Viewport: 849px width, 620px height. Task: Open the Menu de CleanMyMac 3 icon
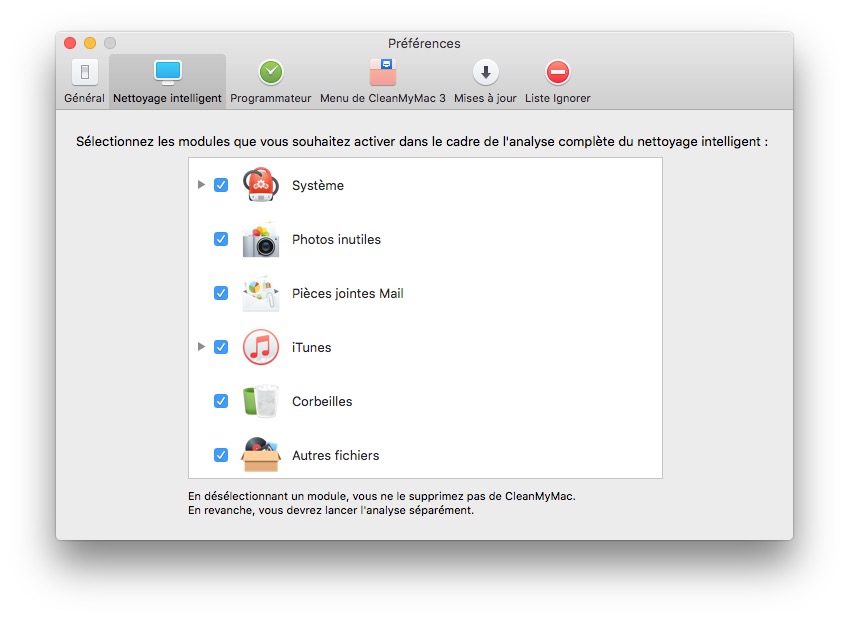(x=383, y=72)
